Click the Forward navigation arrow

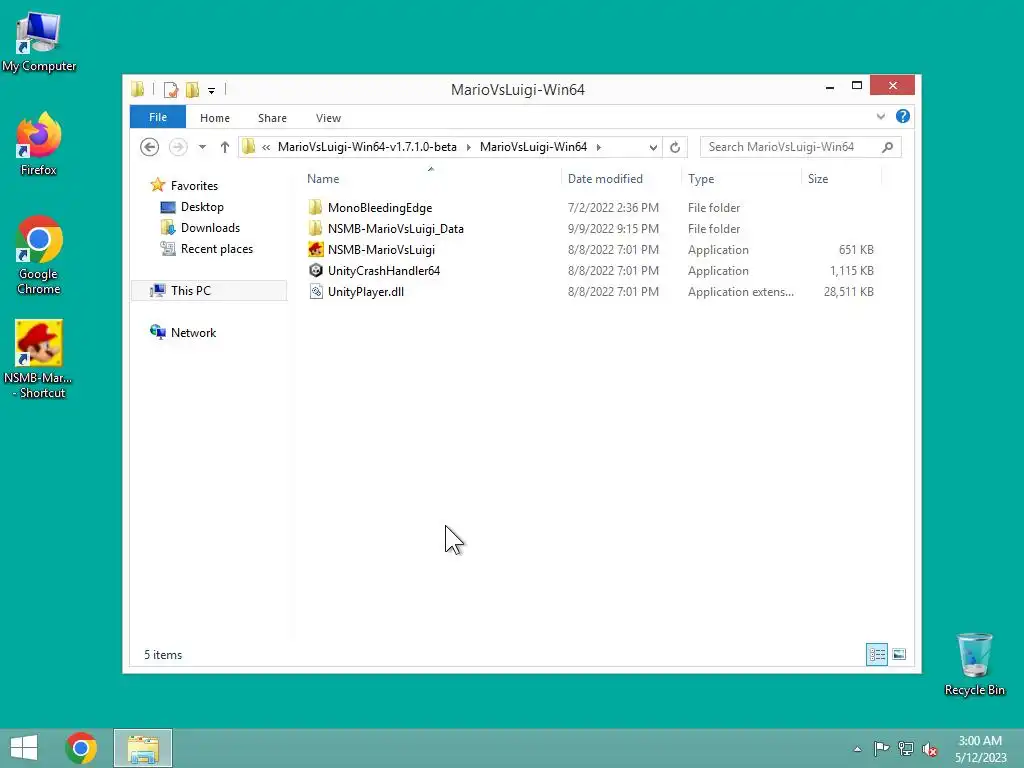[178, 147]
